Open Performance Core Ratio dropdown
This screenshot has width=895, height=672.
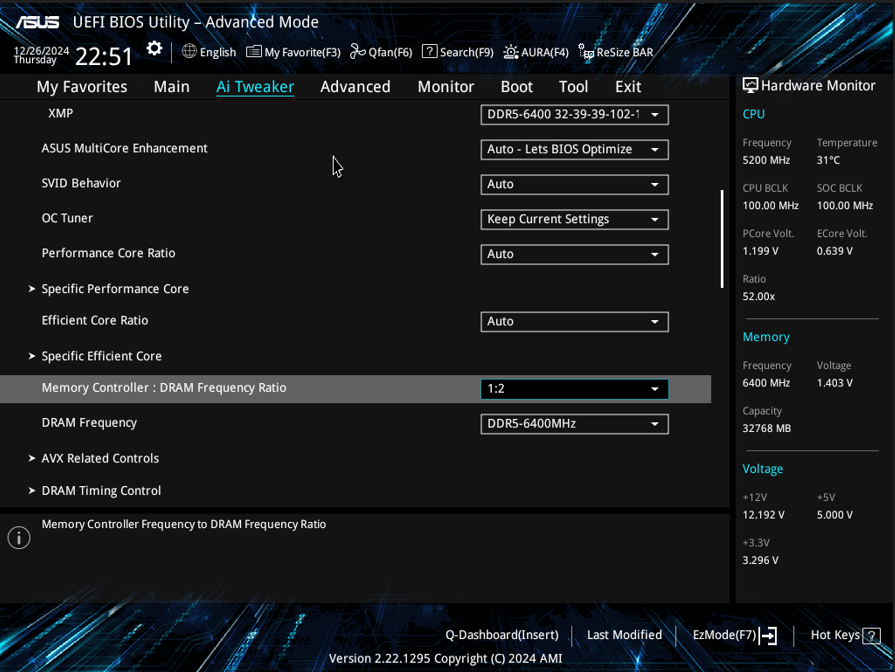pos(574,254)
